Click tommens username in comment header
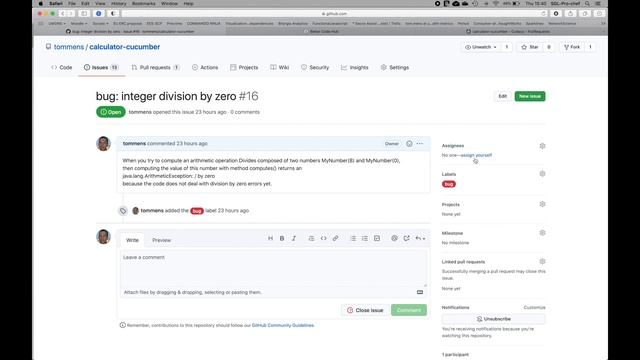Image resolution: width=640 pixels, height=360 pixels. pos(134,144)
